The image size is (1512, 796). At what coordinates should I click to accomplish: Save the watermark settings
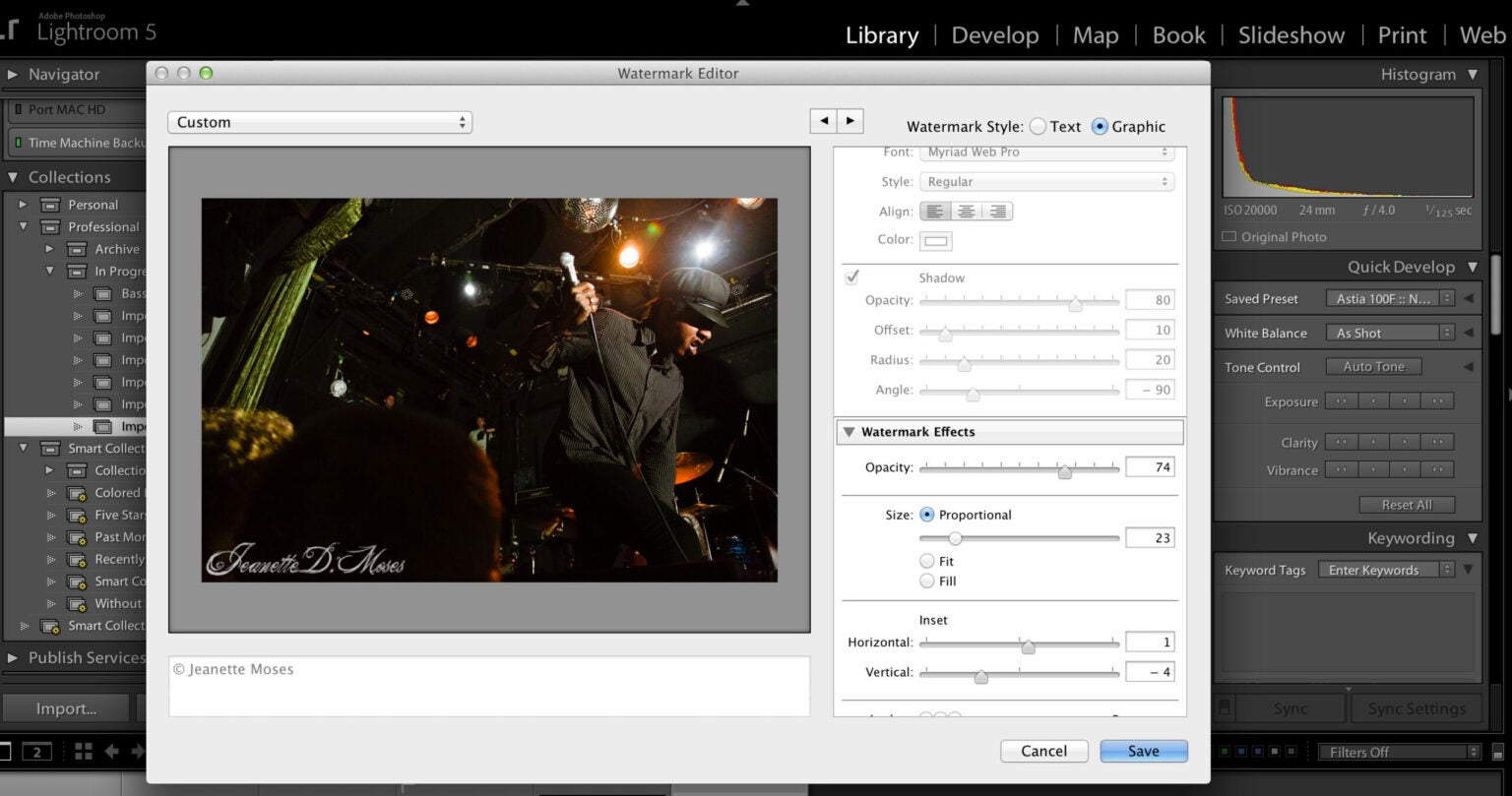coord(1143,750)
